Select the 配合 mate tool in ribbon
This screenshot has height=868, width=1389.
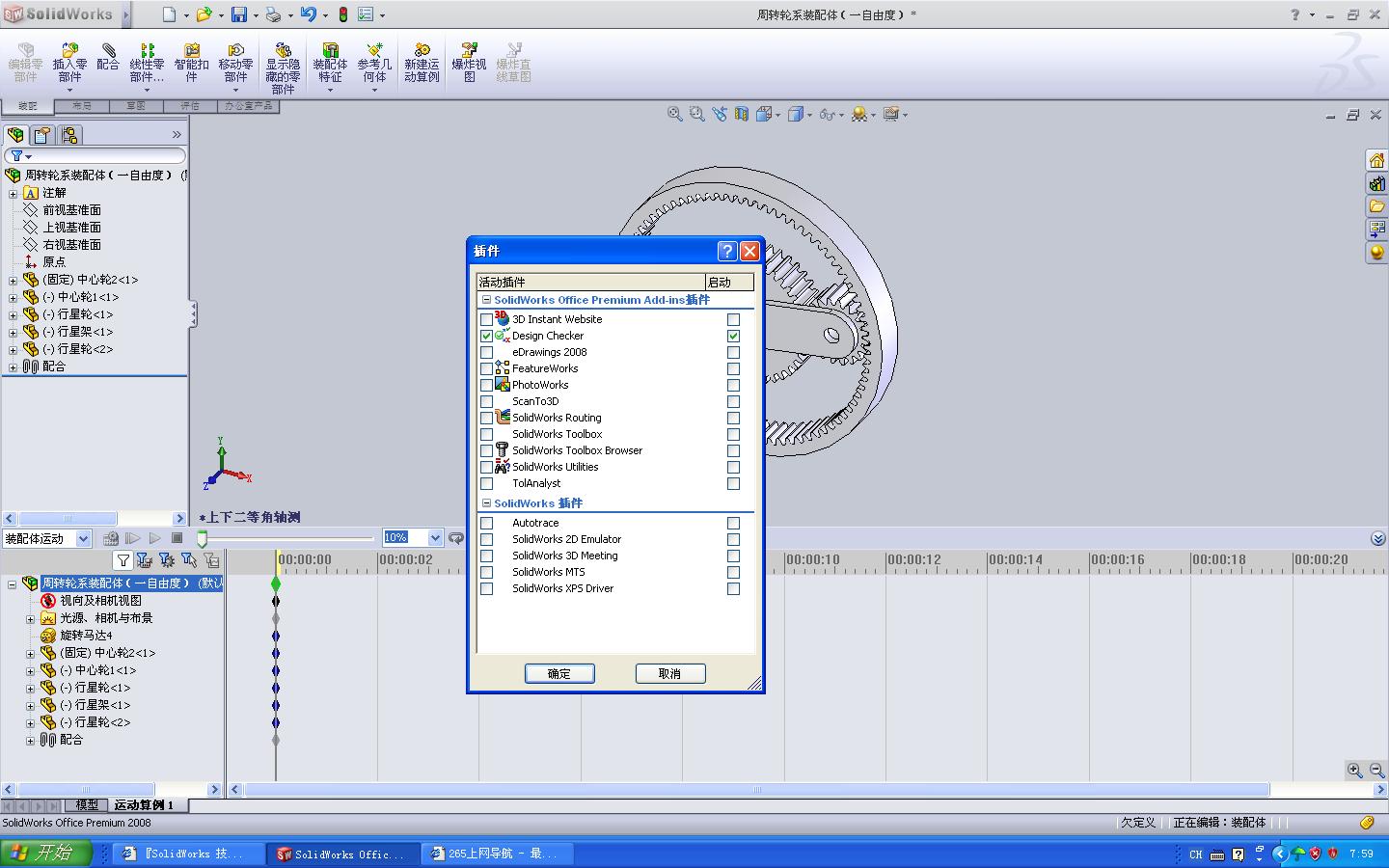click(108, 57)
